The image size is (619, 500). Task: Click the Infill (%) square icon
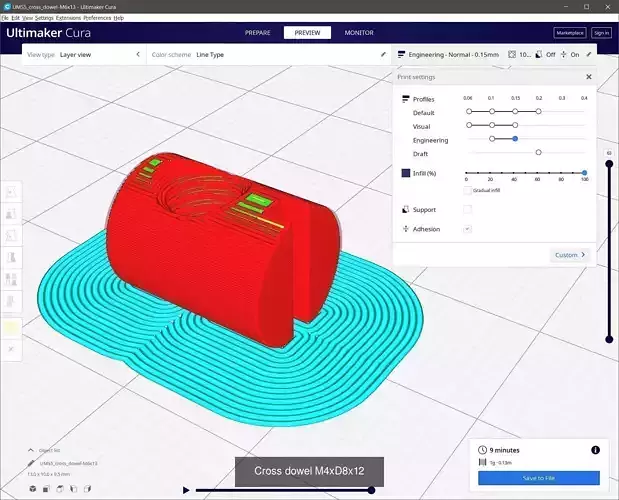tap(406, 173)
